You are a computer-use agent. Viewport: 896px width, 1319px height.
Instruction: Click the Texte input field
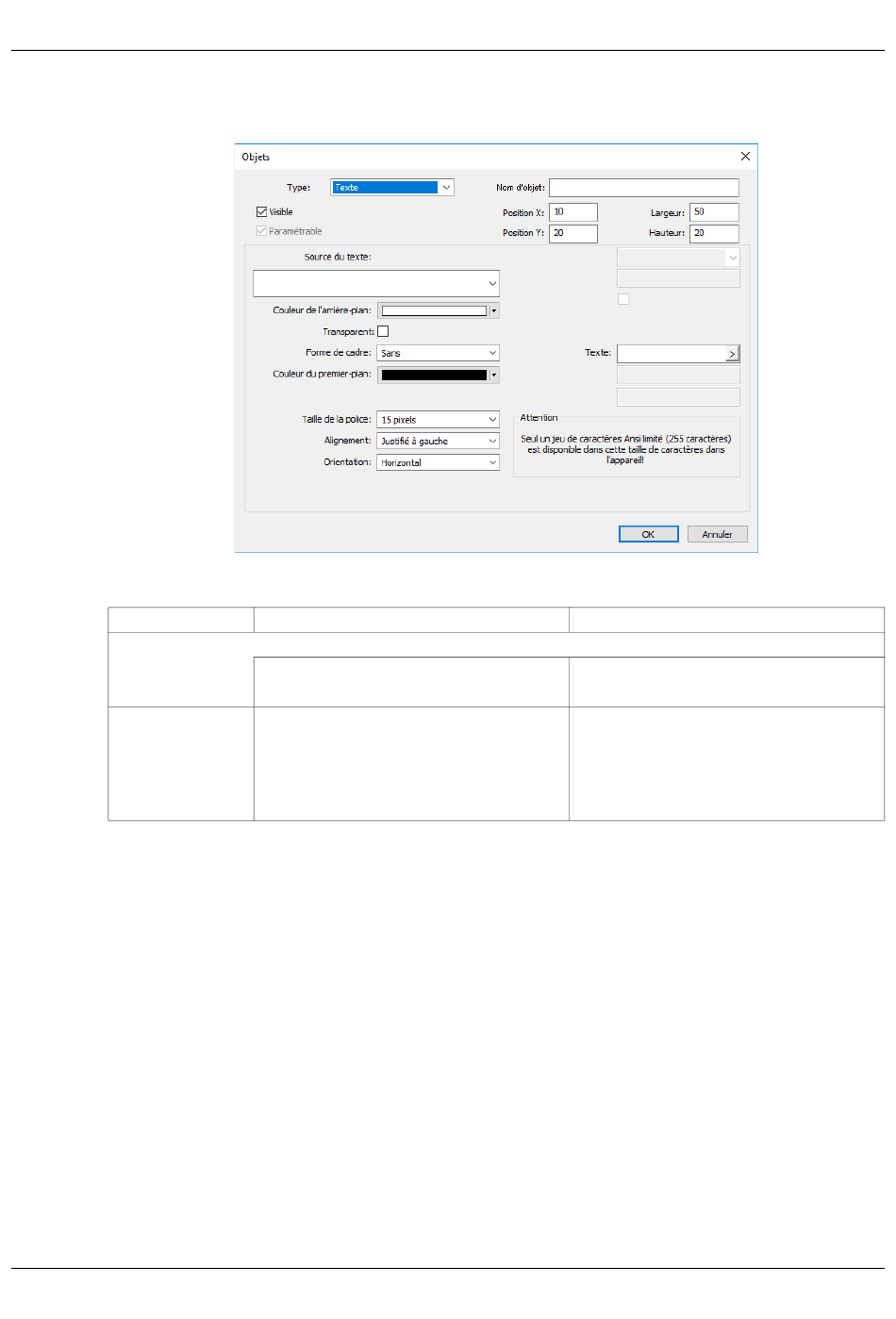[671, 353]
